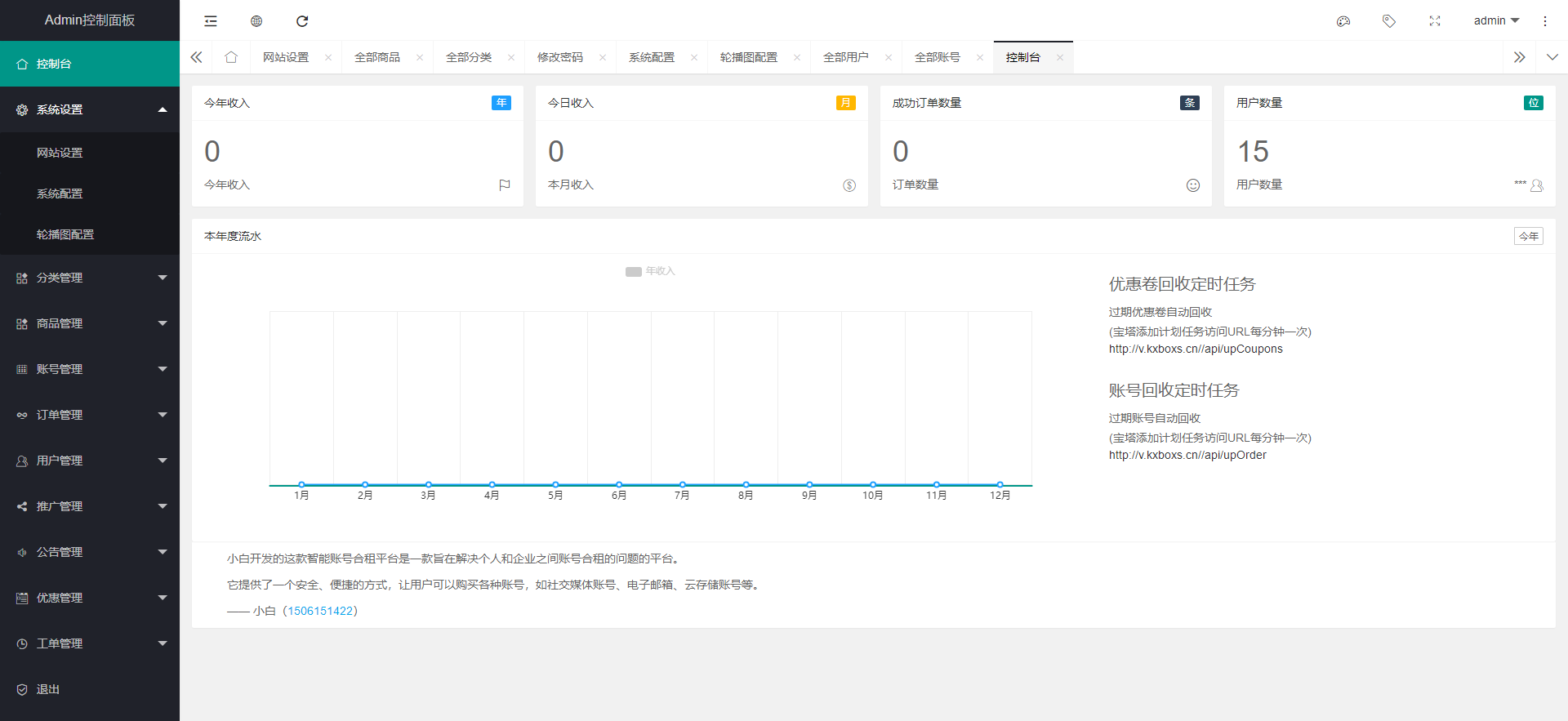Open tab operations dropdown chevron
The image size is (1568, 721).
coord(1552,57)
